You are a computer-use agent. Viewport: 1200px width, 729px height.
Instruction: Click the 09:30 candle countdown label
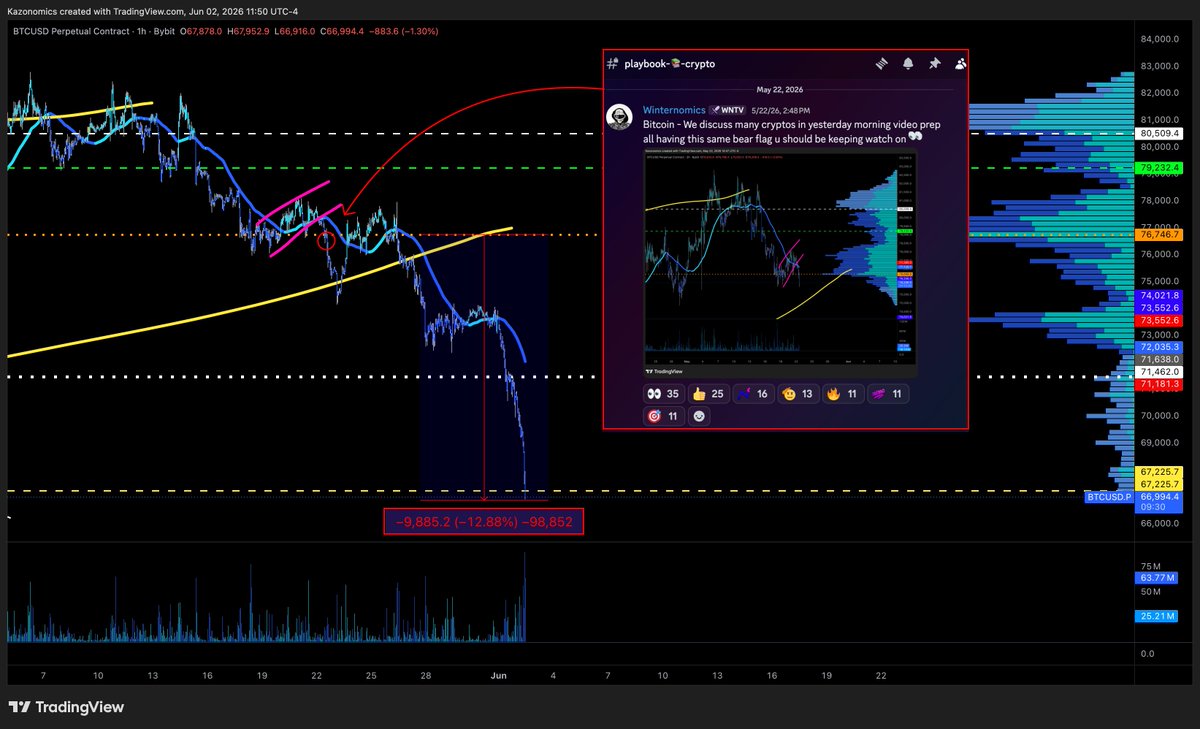[1152, 508]
